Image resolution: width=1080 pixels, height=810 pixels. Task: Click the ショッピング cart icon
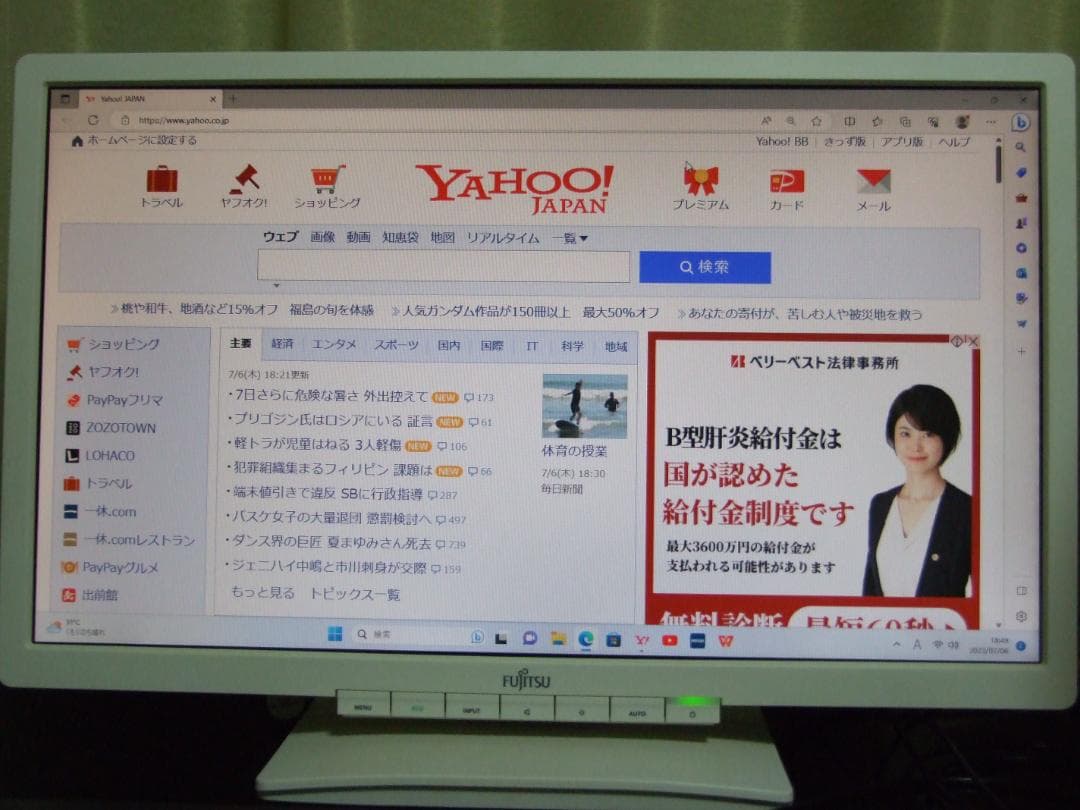click(327, 180)
